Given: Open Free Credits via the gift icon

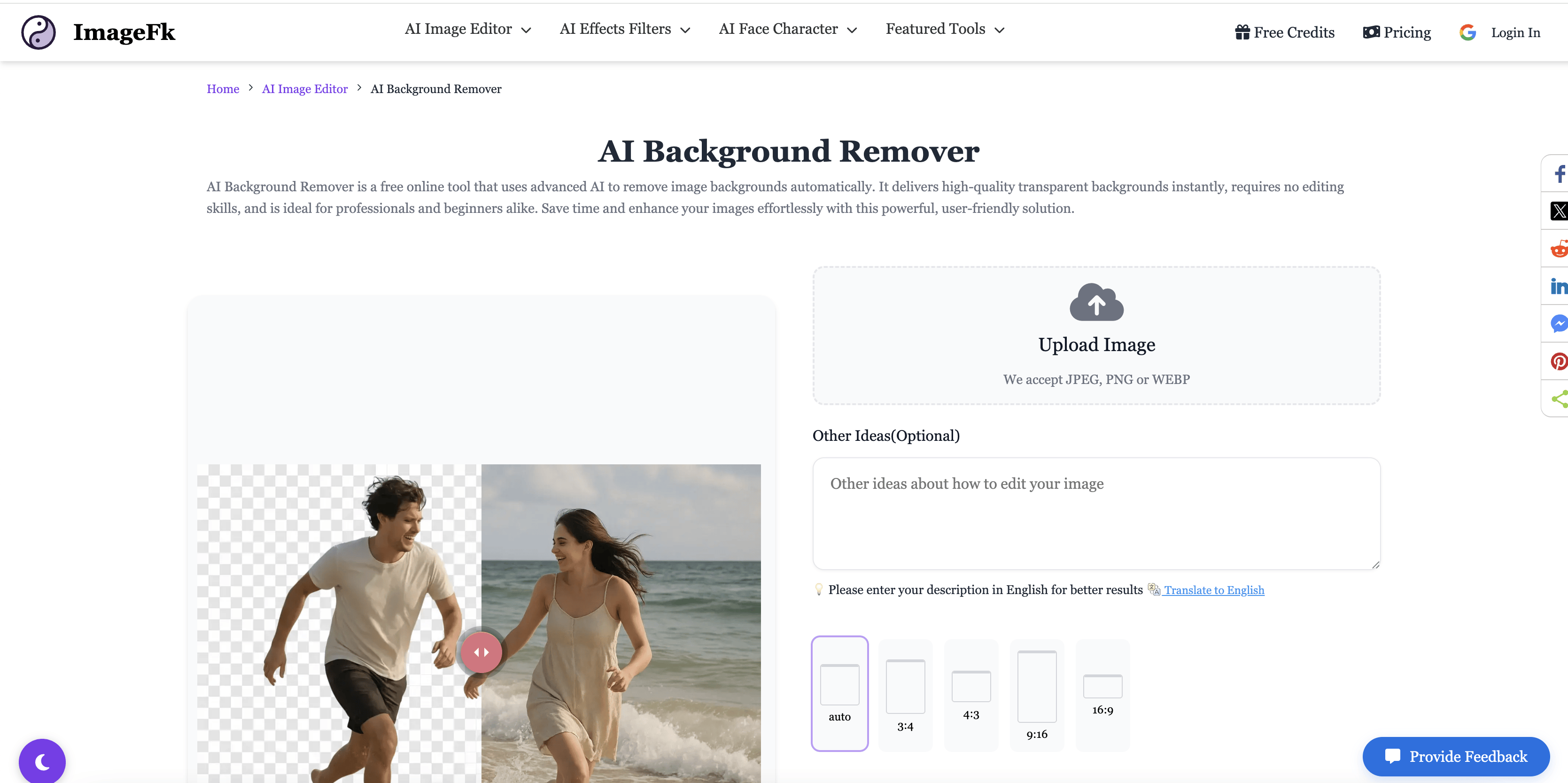Looking at the screenshot, I should (x=1284, y=31).
